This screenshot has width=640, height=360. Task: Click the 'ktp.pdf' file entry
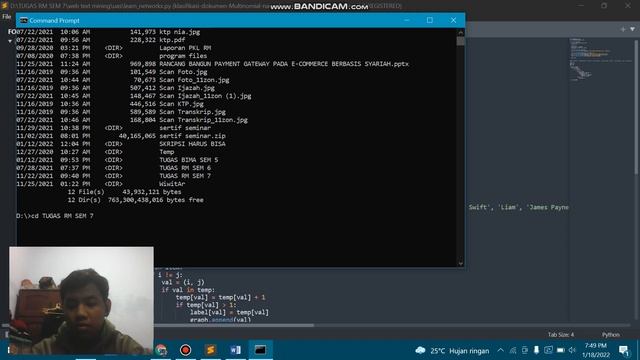click(172, 40)
